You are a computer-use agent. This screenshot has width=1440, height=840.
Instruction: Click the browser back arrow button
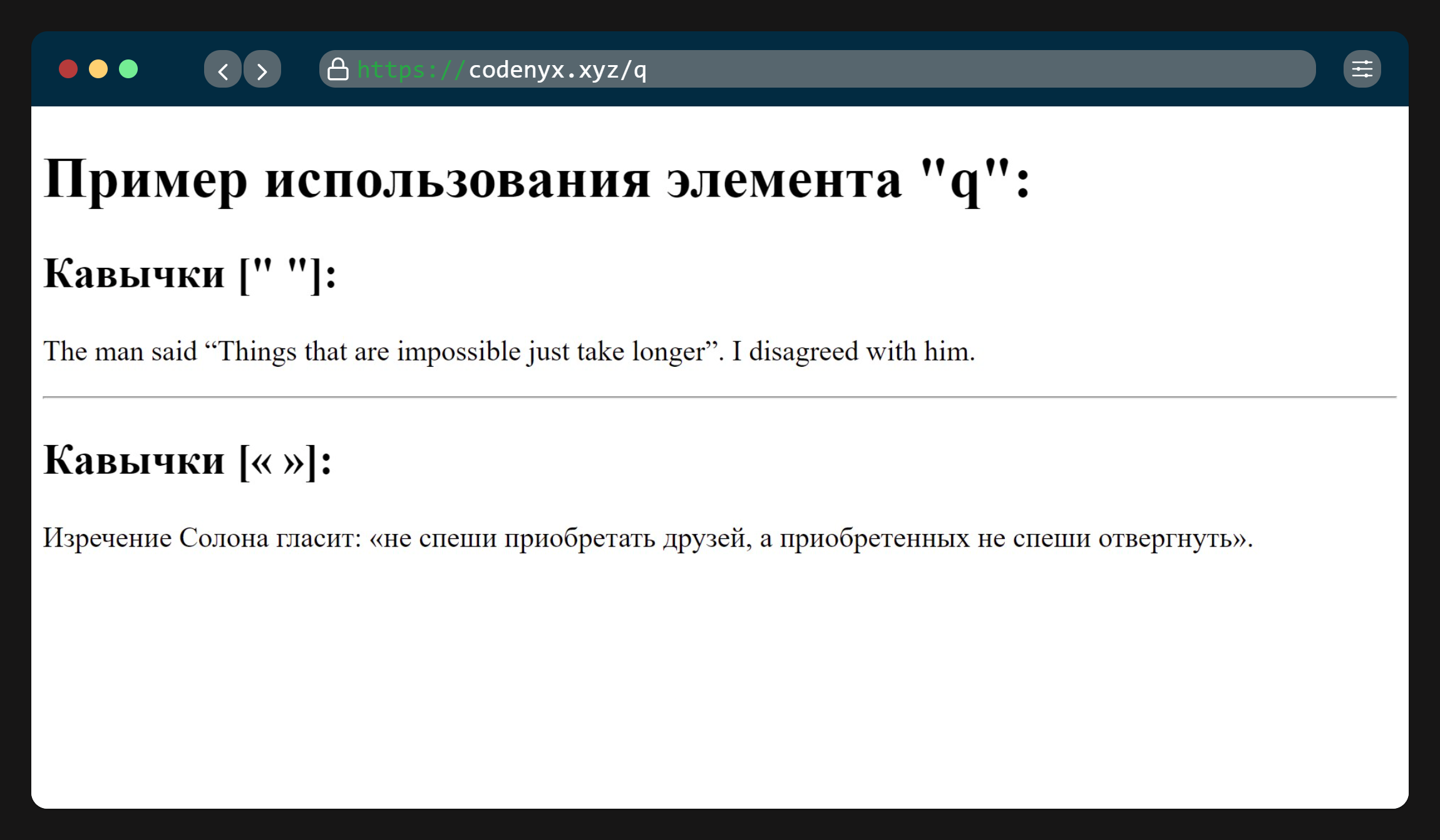[x=223, y=69]
